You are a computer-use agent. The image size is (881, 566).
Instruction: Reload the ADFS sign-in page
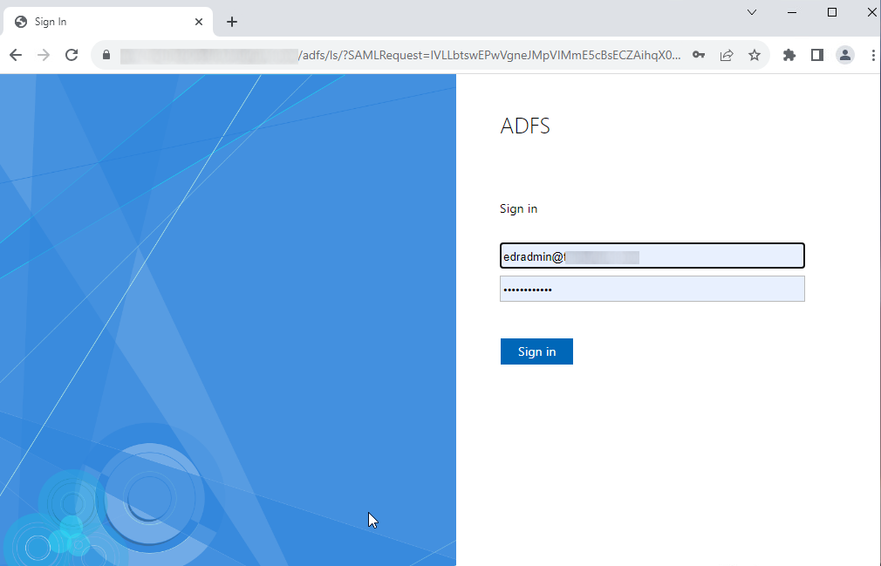pyautogui.click(x=71, y=55)
